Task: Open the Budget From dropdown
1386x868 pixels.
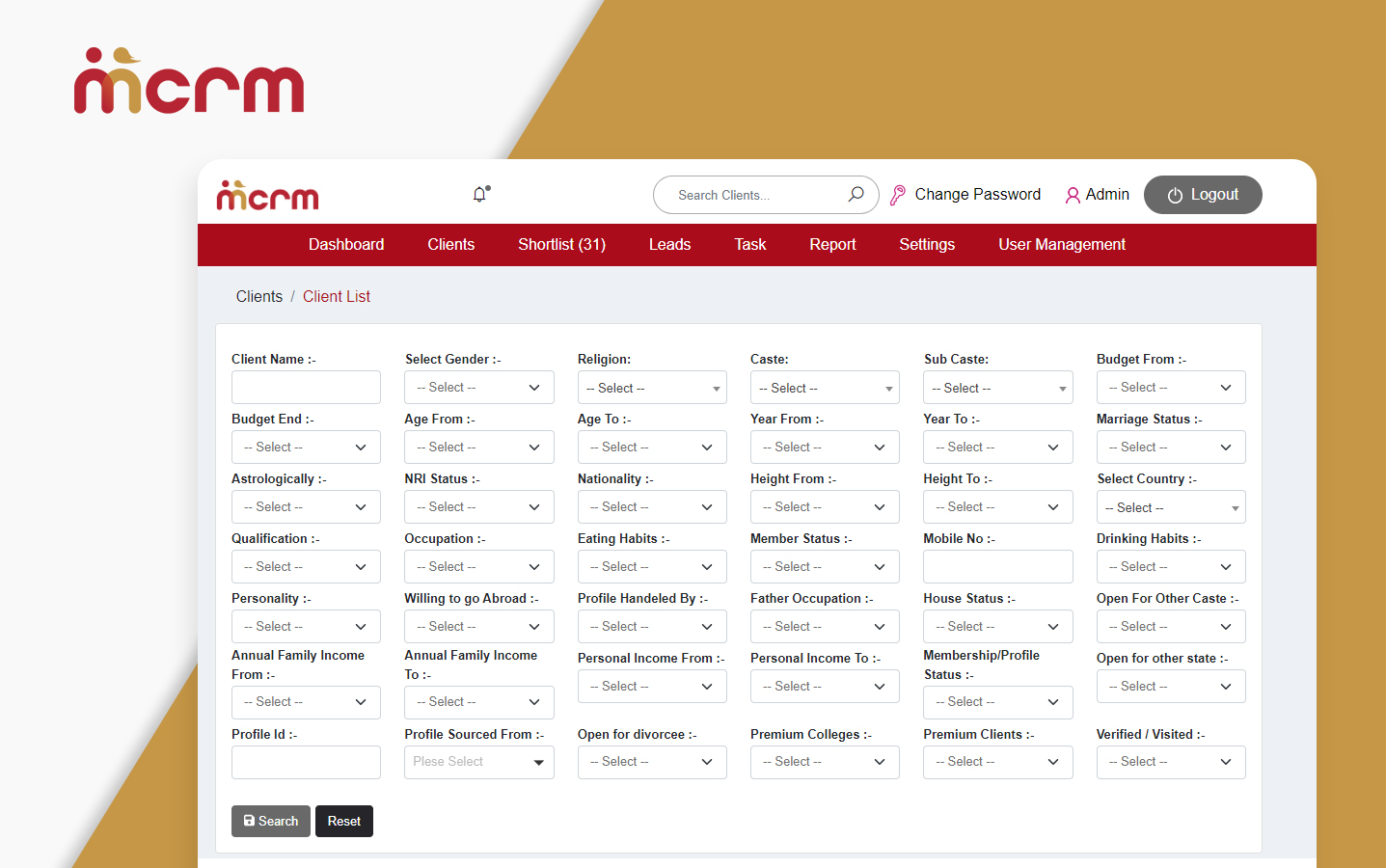Action: coord(1171,388)
